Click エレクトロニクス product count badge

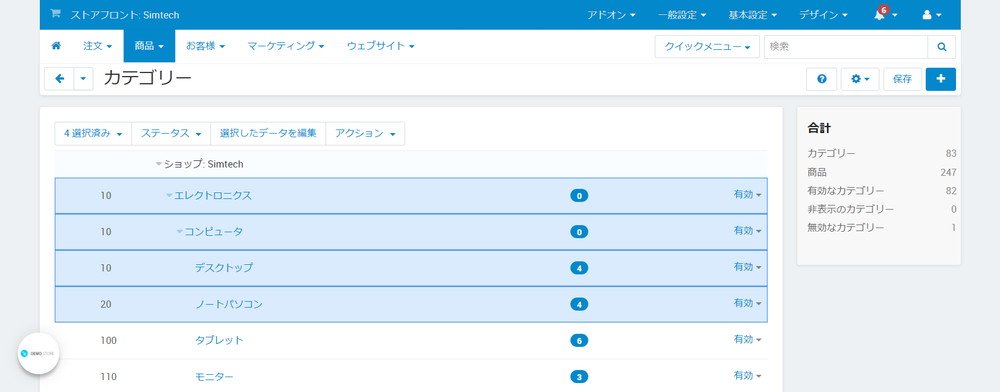pyautogui.click(x=579, y=196)
